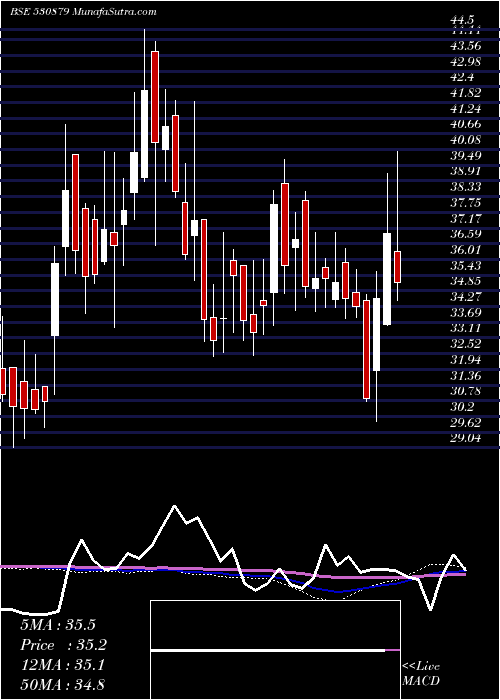
Task: Click the tallest red candlestick near 43.56
Action: [x=155, y=97]
